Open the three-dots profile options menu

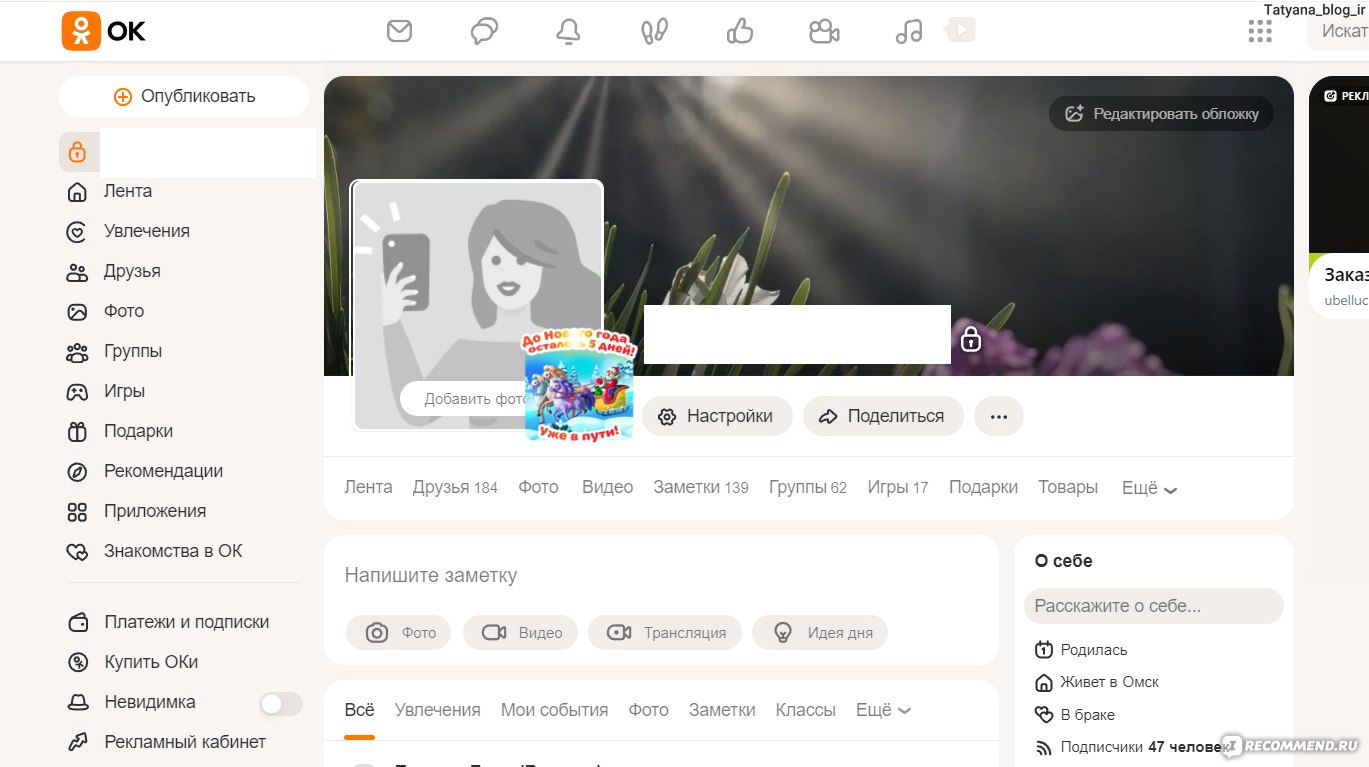click(998, 416)
